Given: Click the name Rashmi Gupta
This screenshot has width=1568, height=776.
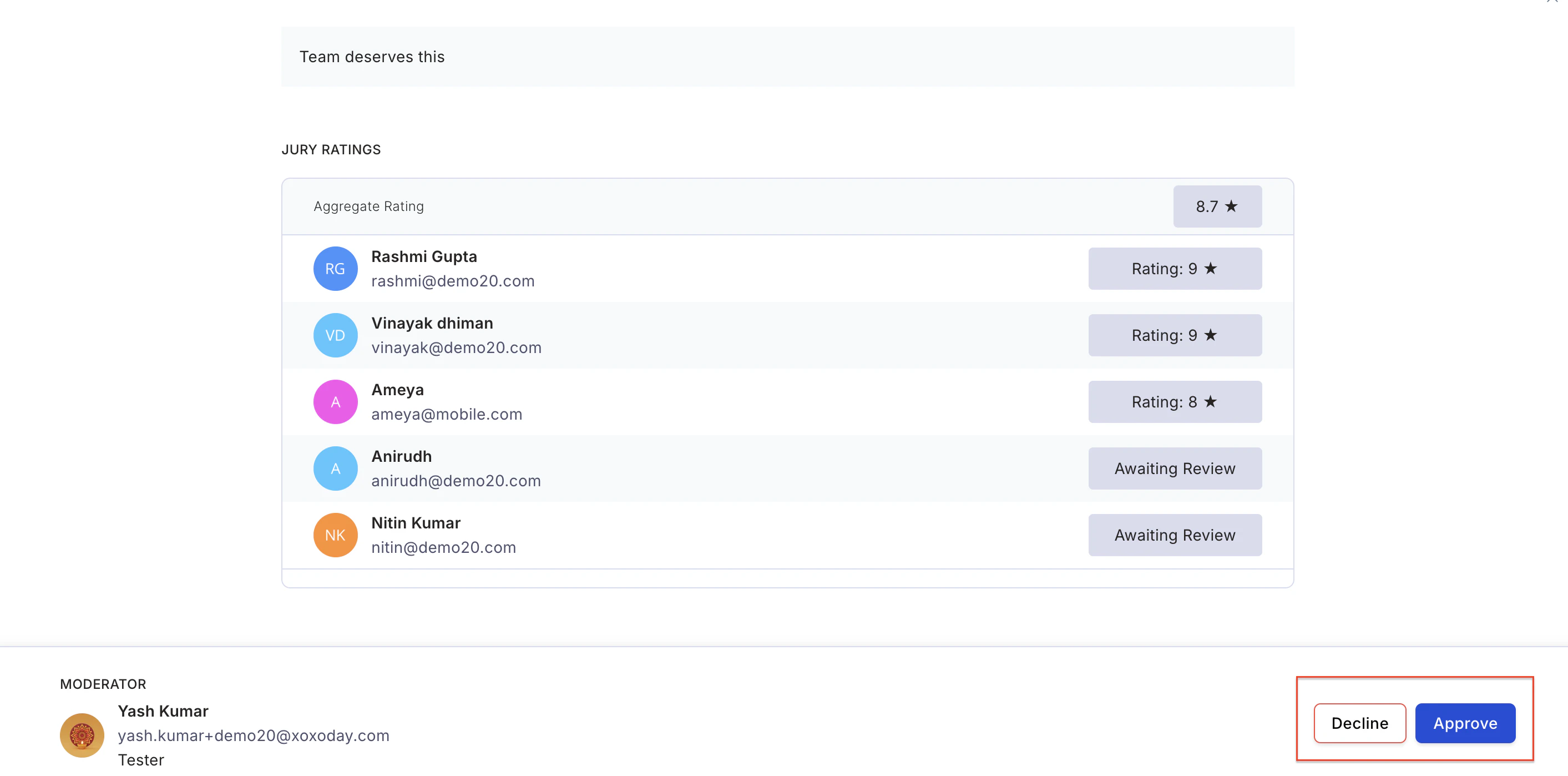Looking at the screenshot, I should pyautogui.click(x=424, y=256).
